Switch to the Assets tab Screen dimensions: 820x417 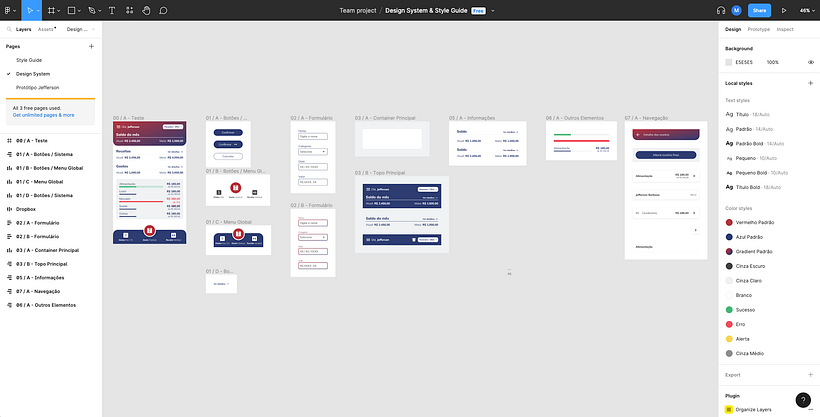tap(46, 29)
